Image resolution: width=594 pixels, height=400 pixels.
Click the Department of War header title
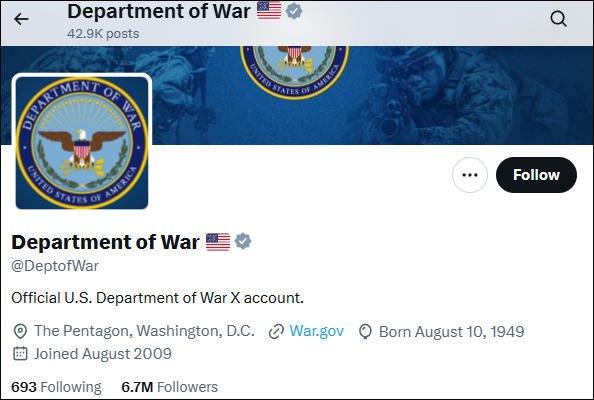point(159,11)
